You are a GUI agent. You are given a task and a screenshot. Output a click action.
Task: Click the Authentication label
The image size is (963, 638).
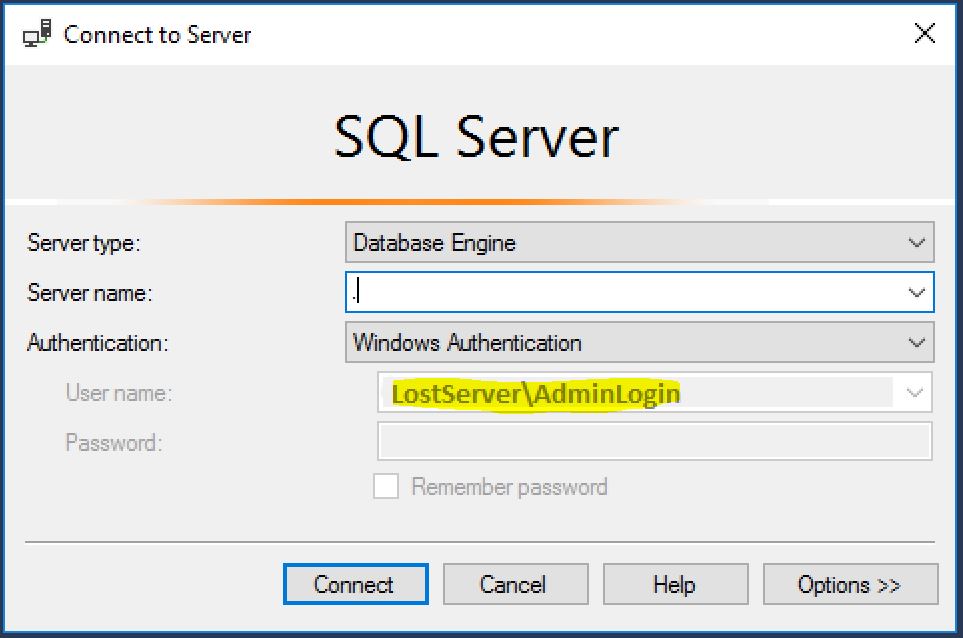[98, 343]
